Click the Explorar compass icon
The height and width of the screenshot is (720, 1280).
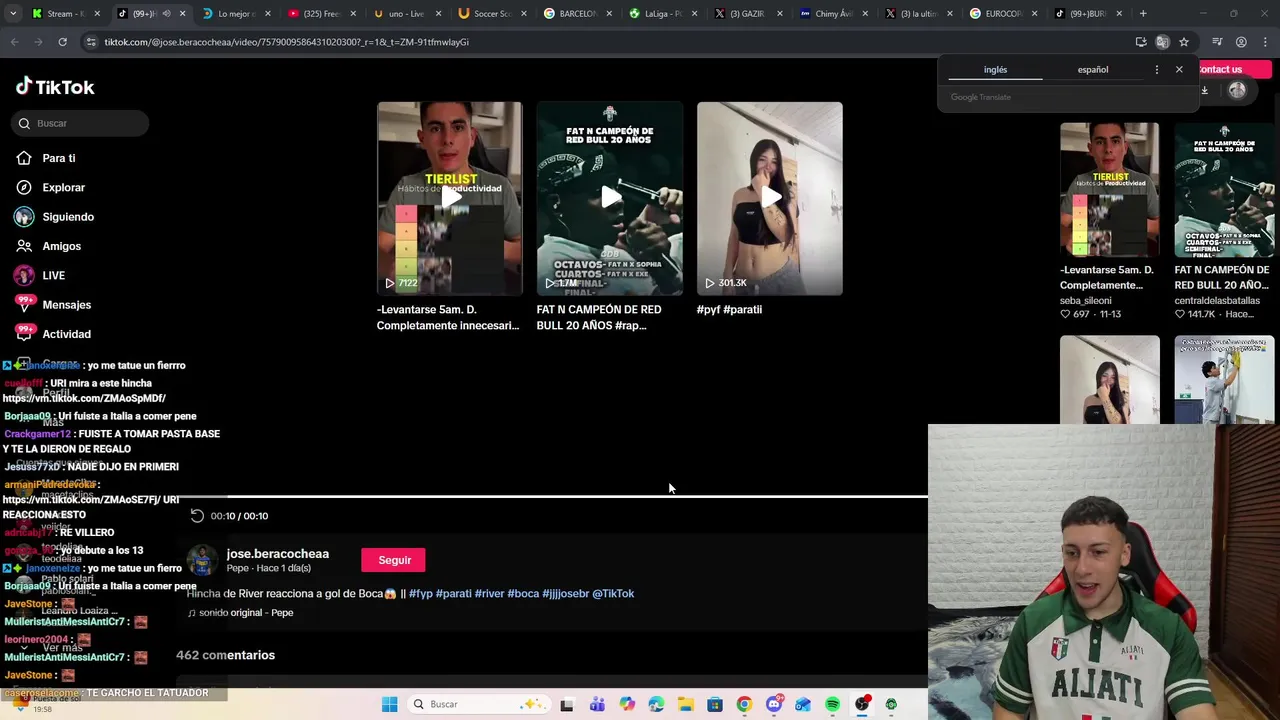click(x=24, y=187)
